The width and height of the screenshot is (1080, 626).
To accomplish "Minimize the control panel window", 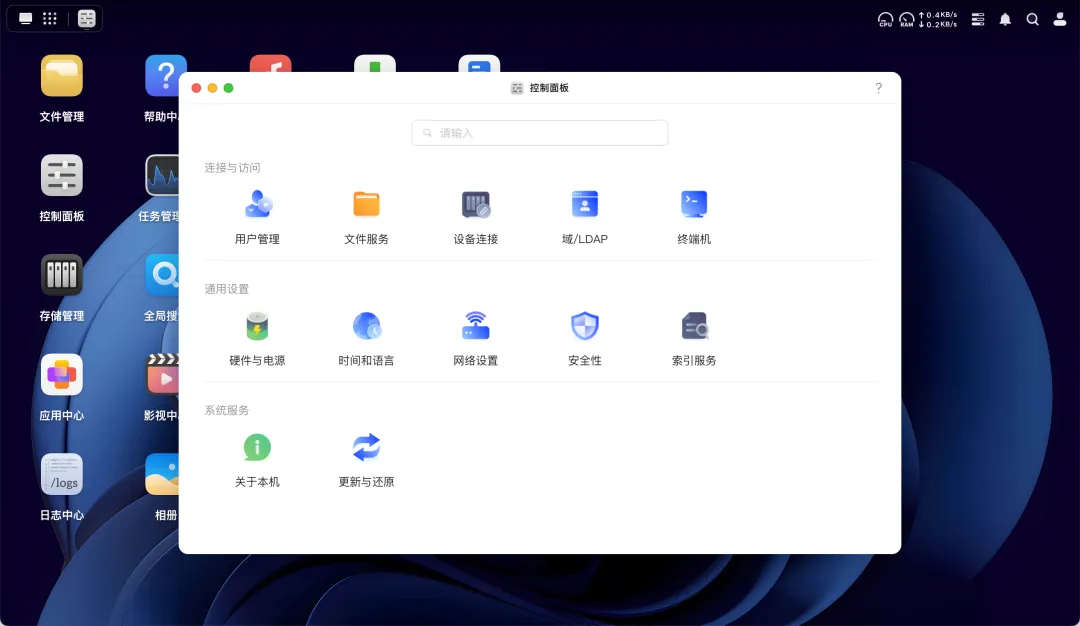I will pyautogui.click(x=212, y=88).
